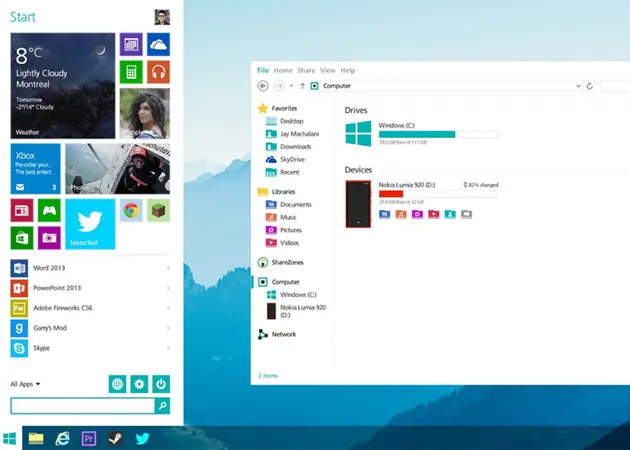Open Premiere Pro from the taskbar
Viewport: 630px width, 450px height.
pyautogui.click(x=89, y=438)
